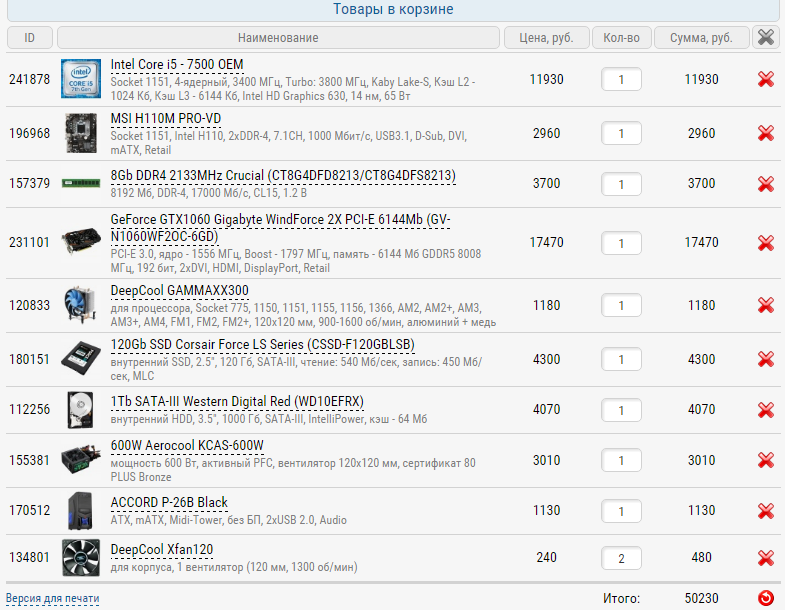This screenshot has height=610, width=785.
Task: View the Corsair SSD thumbnail
Action: click(81, 358)
